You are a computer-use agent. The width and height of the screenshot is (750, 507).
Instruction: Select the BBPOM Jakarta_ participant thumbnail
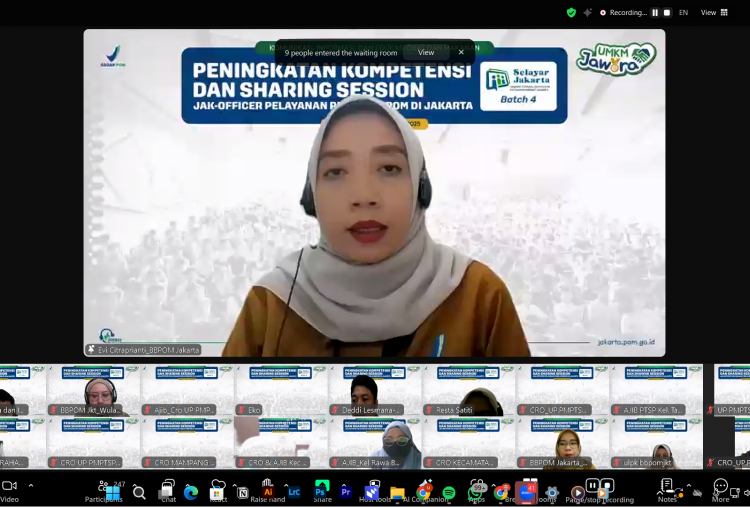click(x=562, y=443)
